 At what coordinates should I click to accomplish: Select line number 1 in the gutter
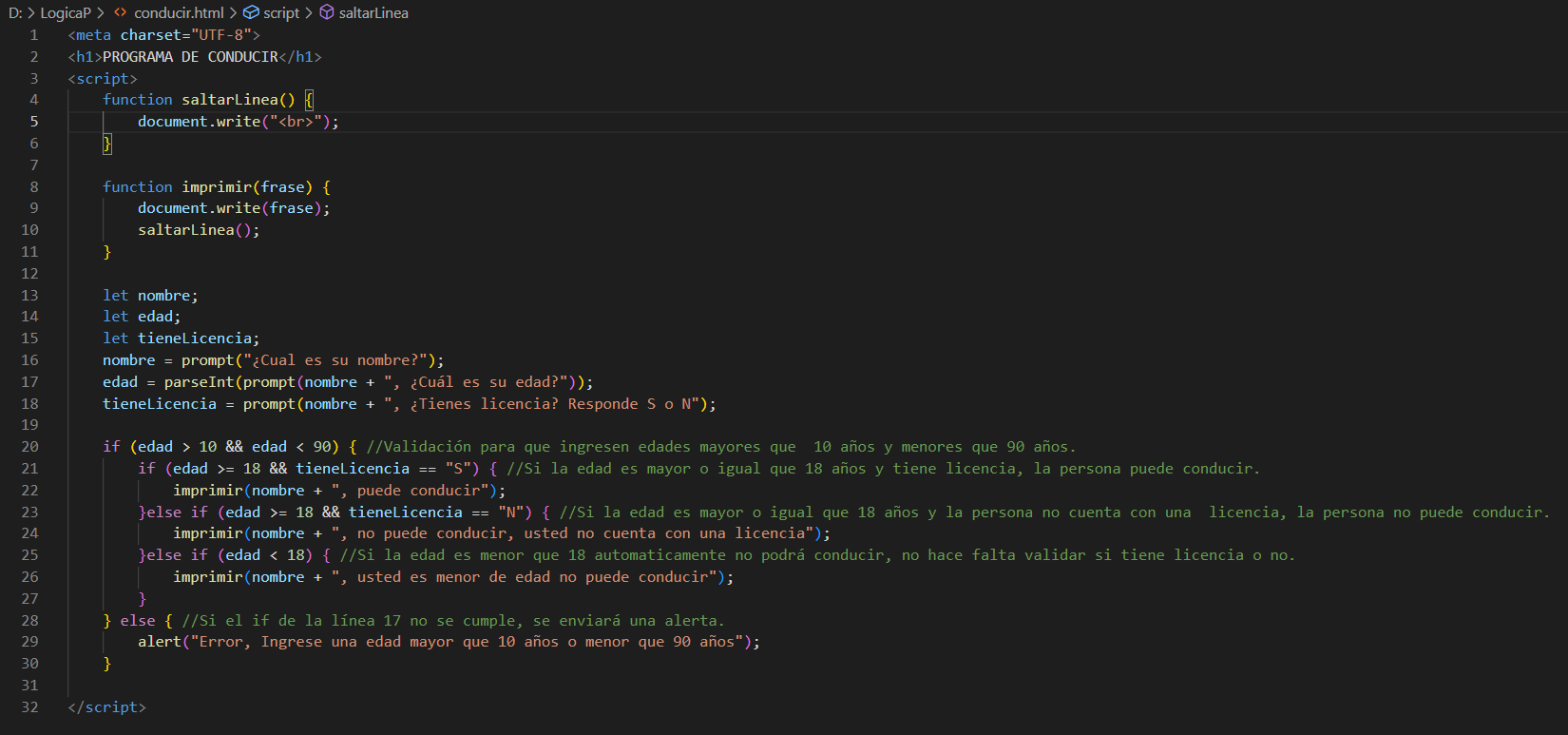point(34,35)
